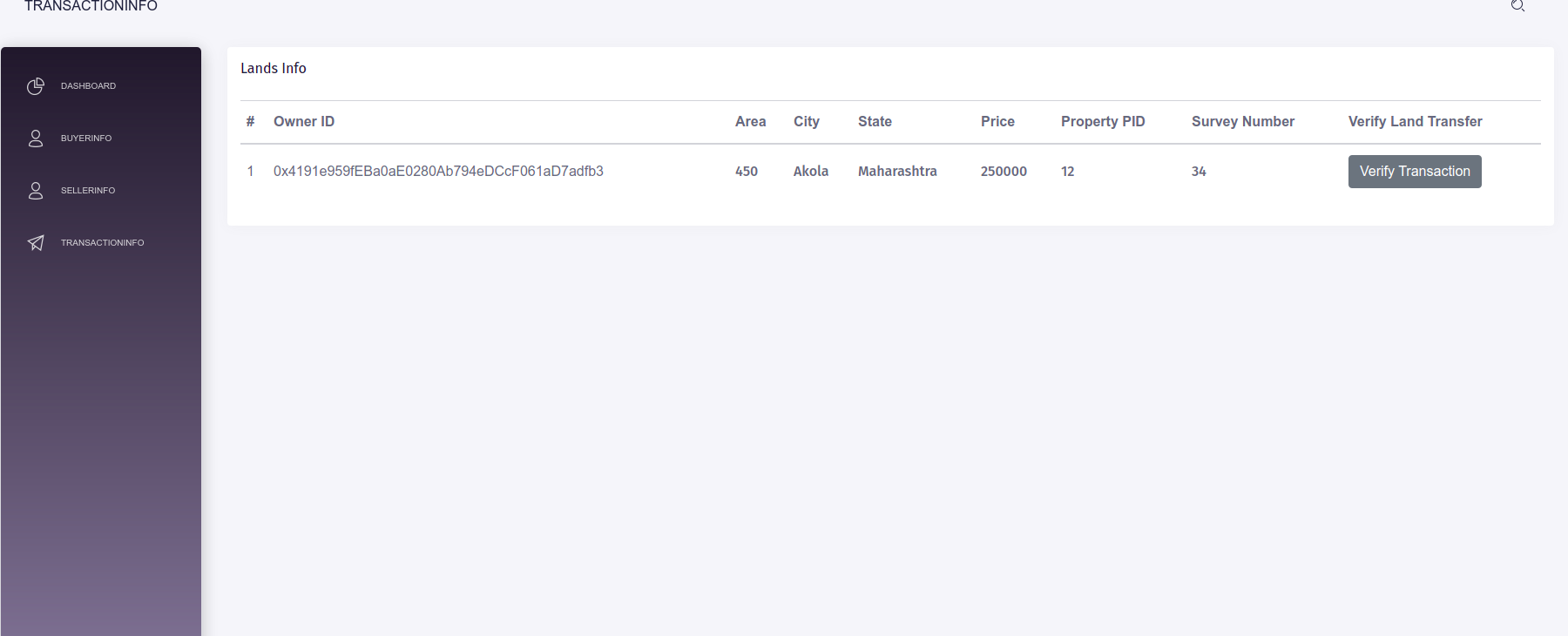Click the # column header
The width and height of the screenshot is (1568, 636).
tap(250, 122)
